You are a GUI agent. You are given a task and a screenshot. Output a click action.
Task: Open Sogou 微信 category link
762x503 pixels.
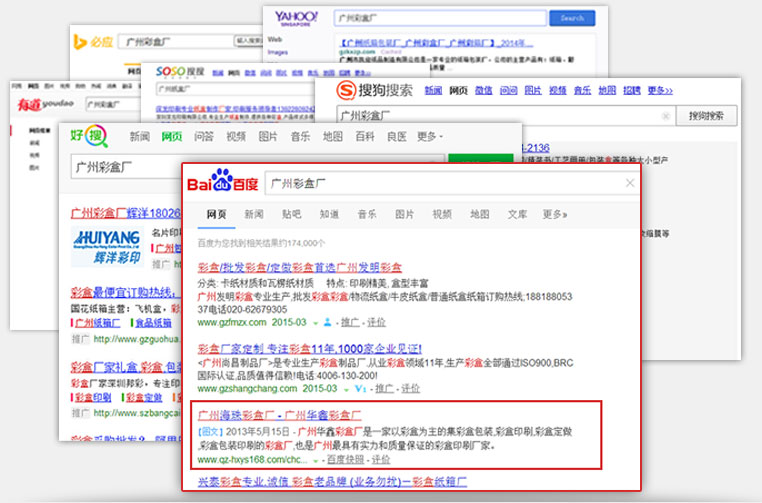[x=483, y=90]
